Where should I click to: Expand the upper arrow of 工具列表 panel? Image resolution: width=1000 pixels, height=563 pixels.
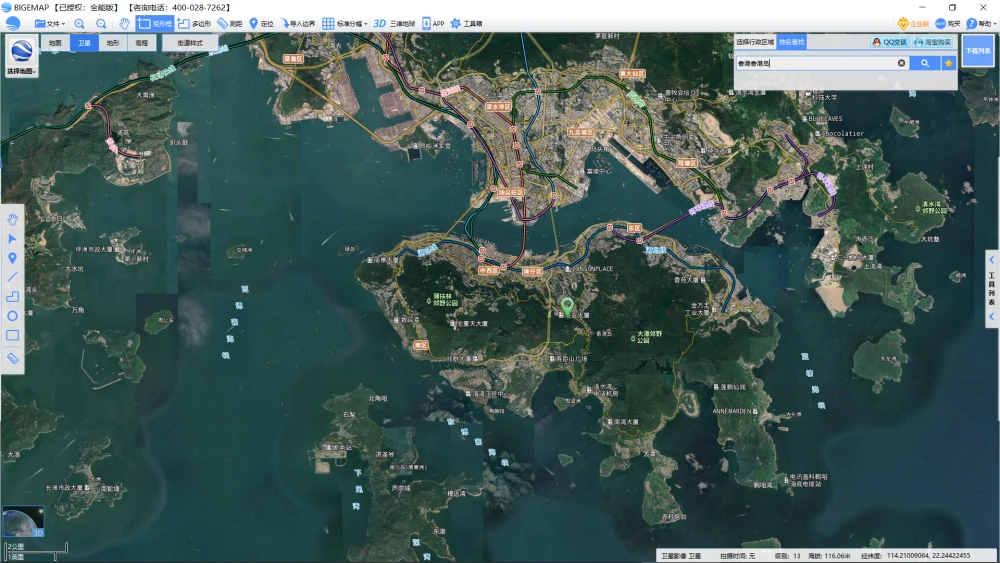992,260
